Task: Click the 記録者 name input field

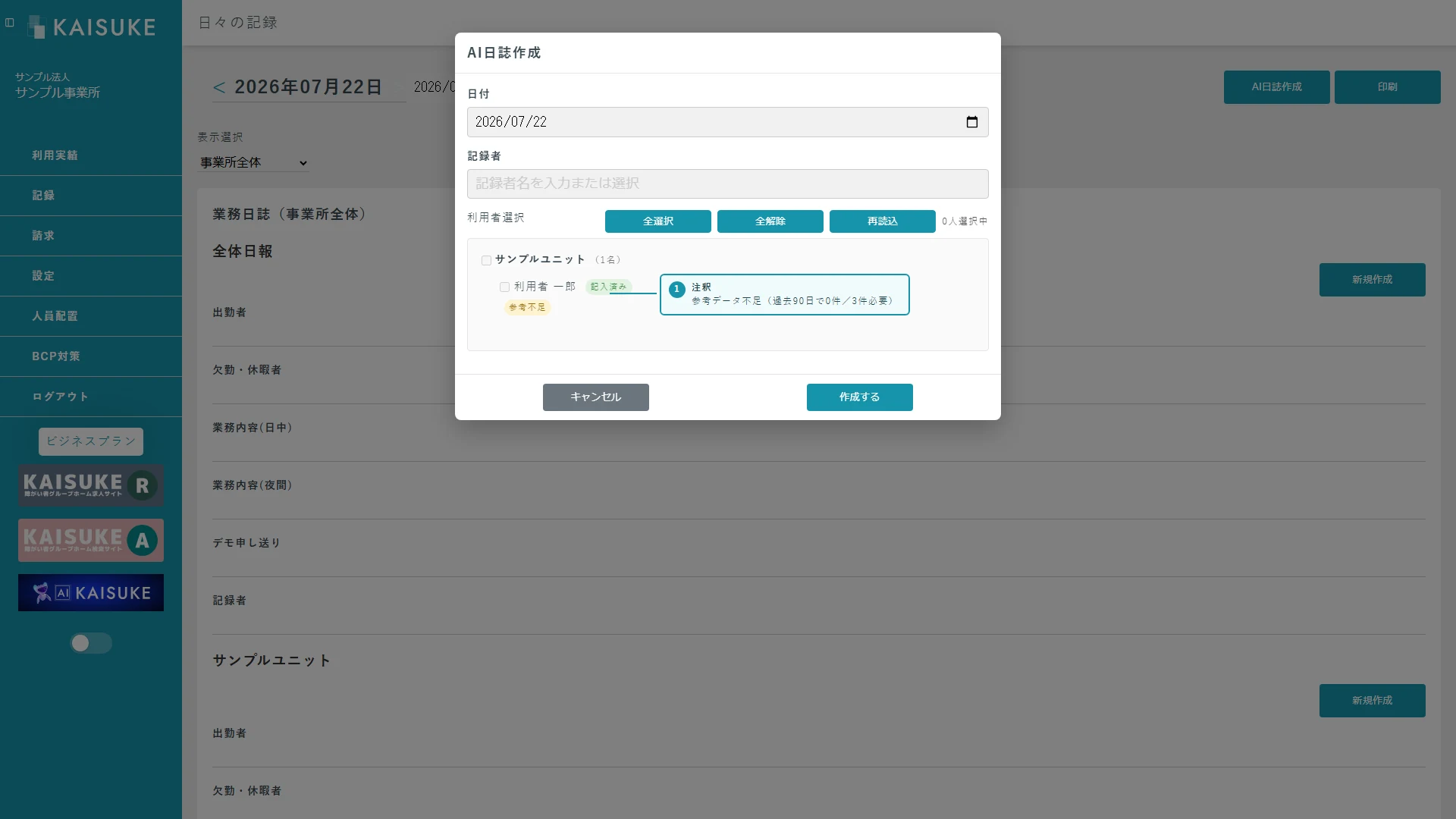Action: (x=728, y=184)
